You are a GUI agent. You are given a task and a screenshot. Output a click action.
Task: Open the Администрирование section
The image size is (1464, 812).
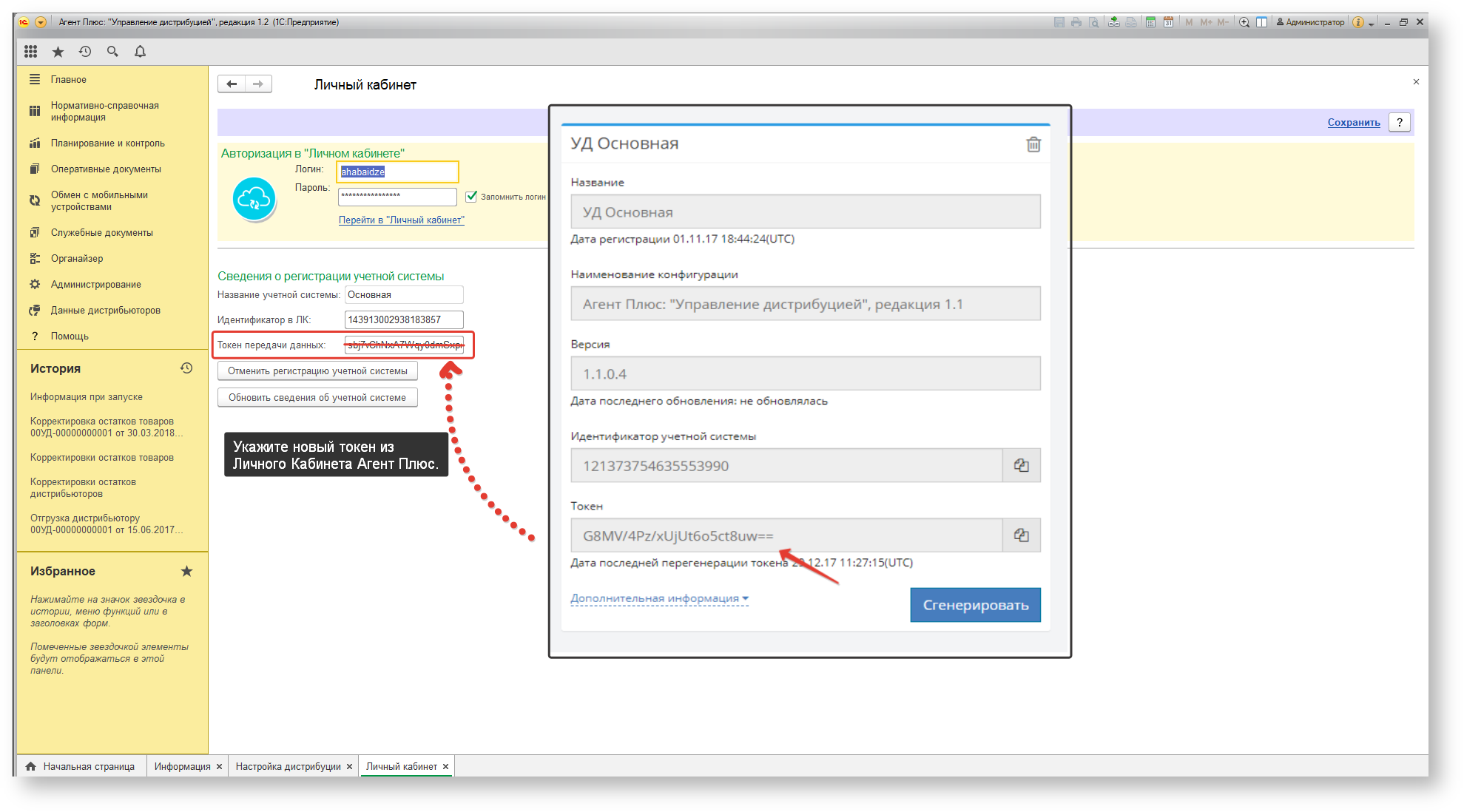coord(95,285)
